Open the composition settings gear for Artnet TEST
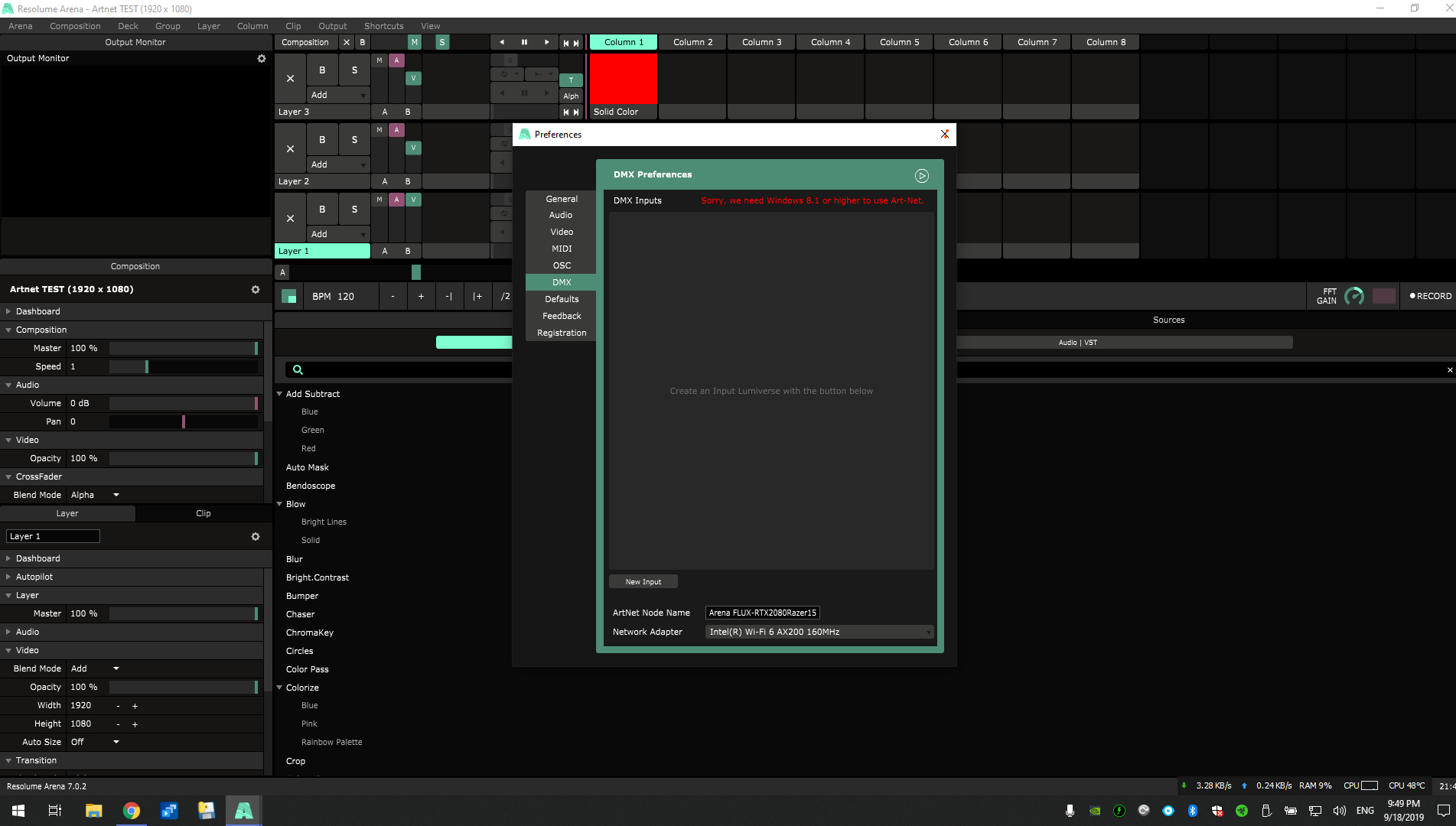Viewport: 1456px width, 826px height. [256, 290]
